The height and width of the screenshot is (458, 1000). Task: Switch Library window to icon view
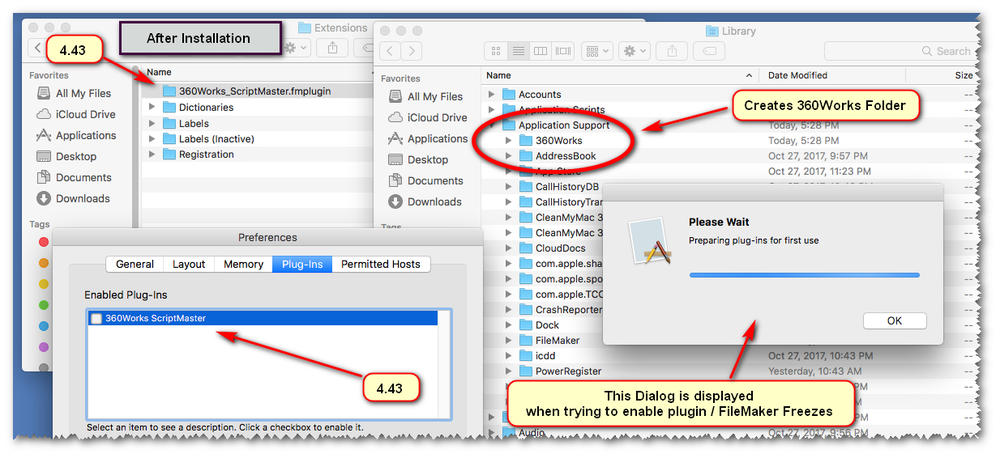click(496, 51)
